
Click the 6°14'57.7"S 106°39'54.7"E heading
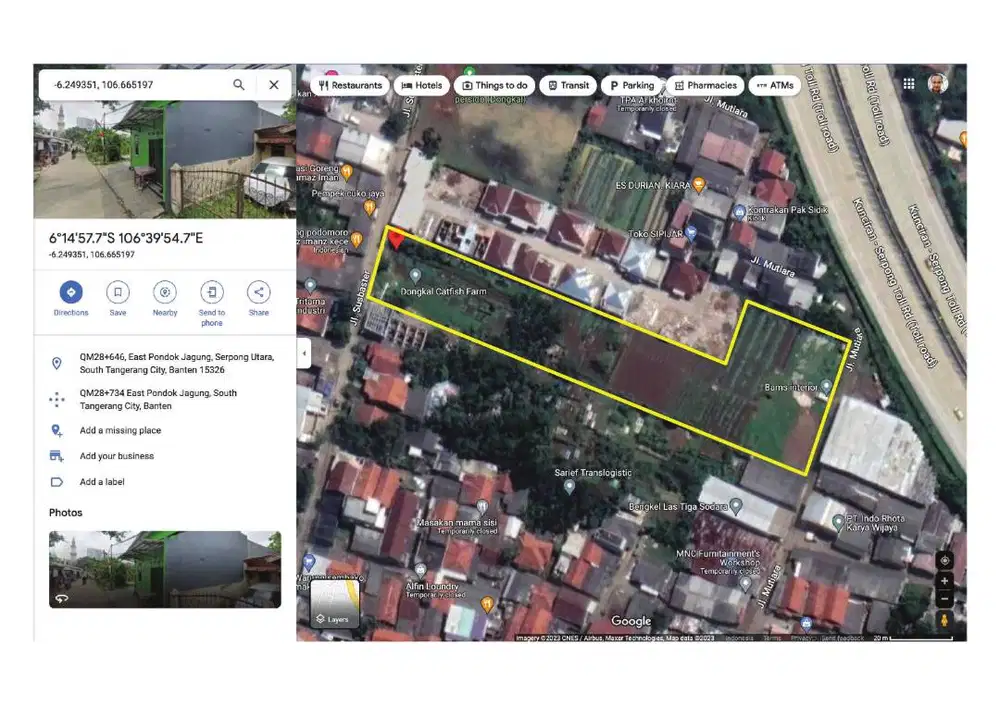coord(126,239)
